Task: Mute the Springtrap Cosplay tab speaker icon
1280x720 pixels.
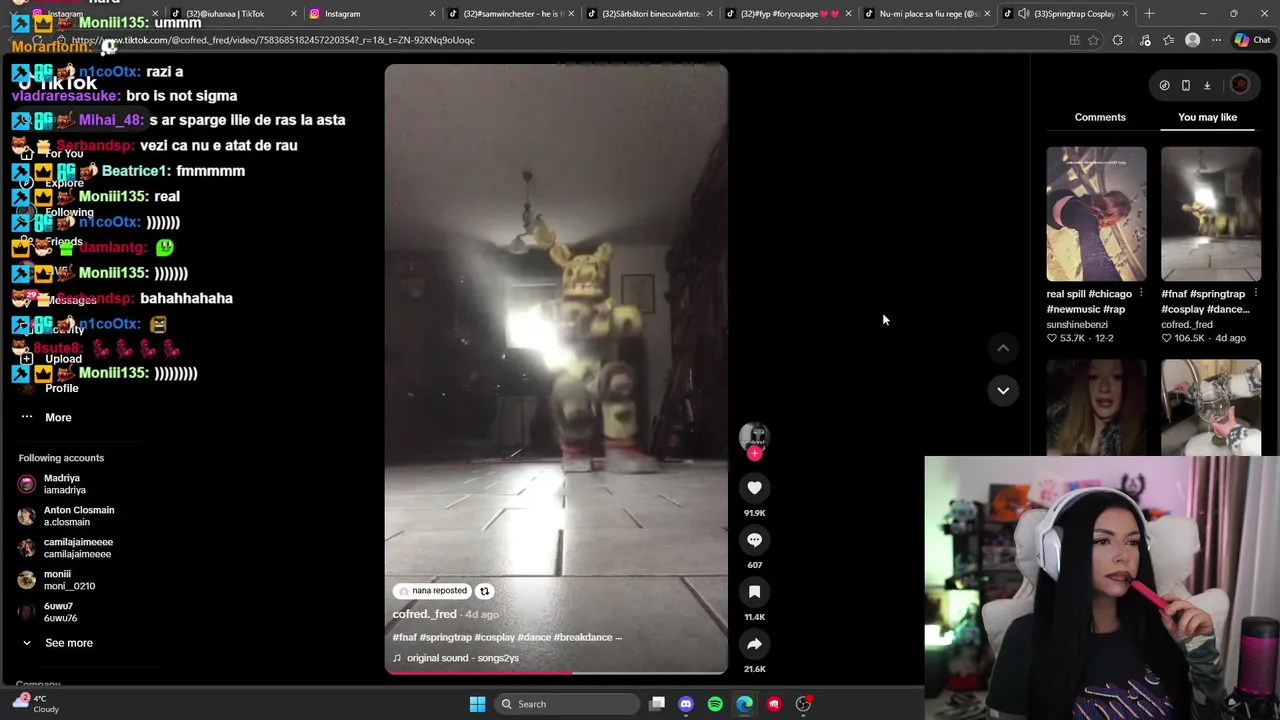Action: click(x=1023, y=14)
